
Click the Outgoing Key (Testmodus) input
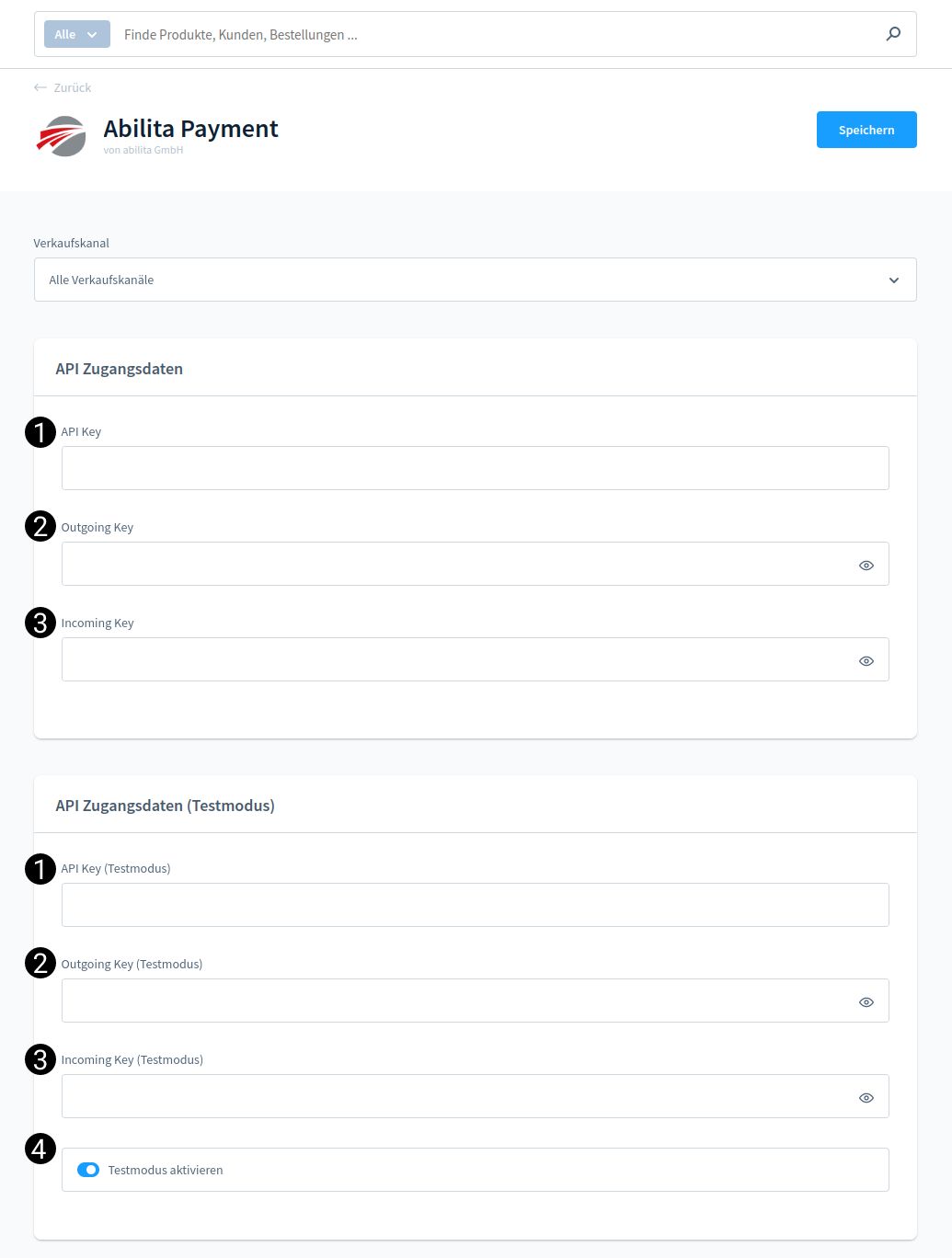click(x=457, y=1001)
